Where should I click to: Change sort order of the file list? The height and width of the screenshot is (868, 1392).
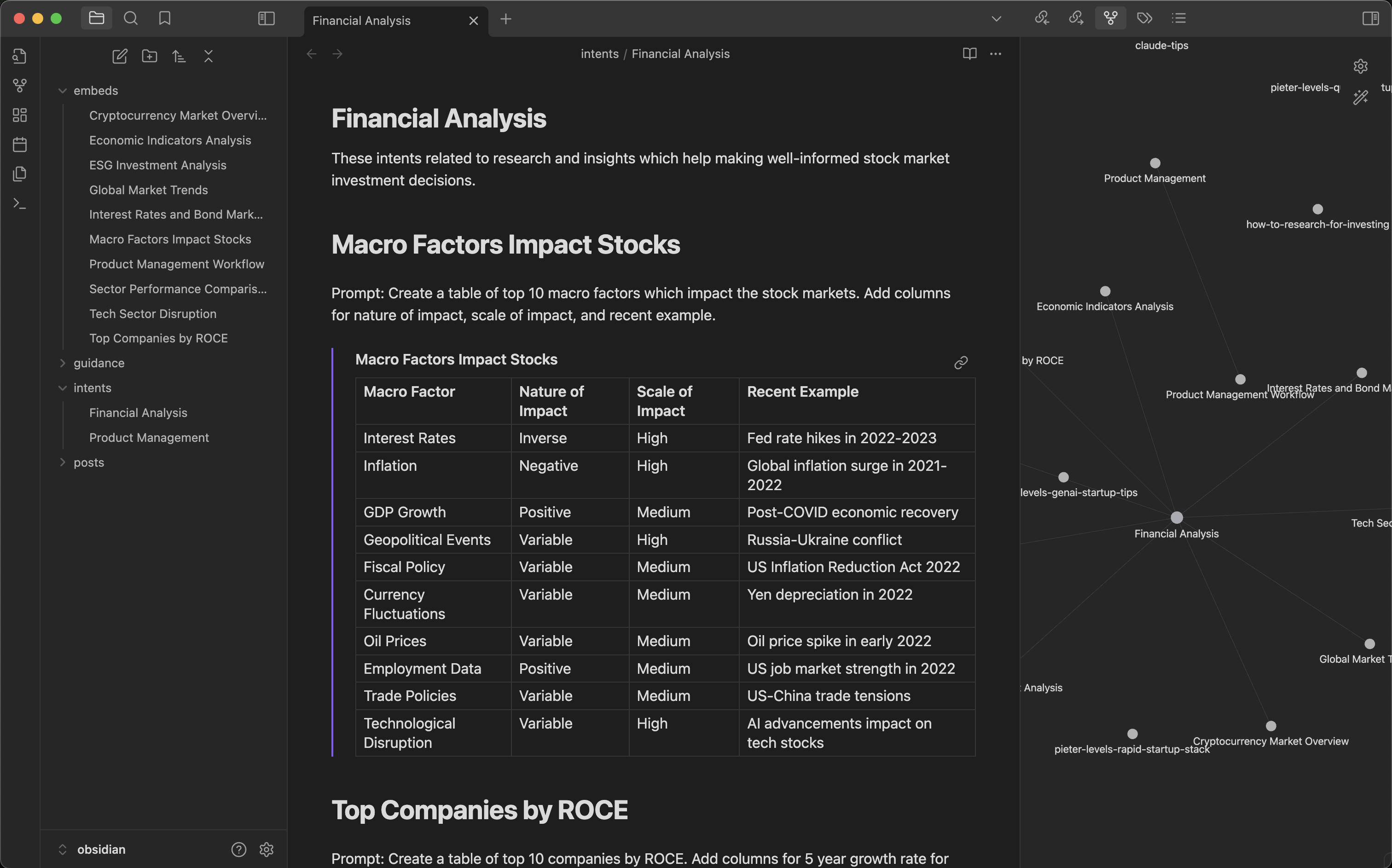pos(179,56)
